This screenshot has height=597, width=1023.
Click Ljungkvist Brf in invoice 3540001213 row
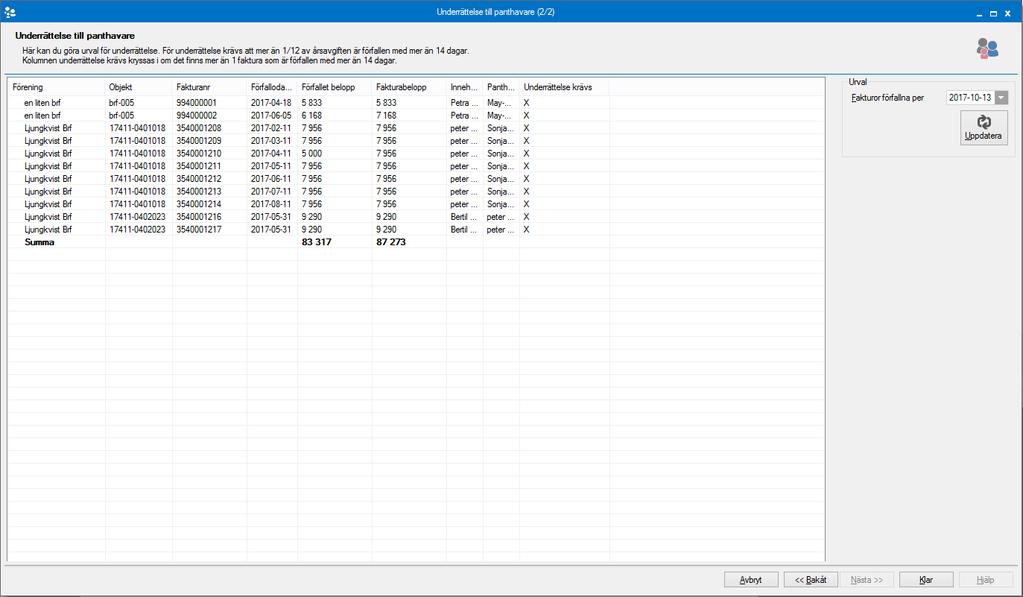48,191
